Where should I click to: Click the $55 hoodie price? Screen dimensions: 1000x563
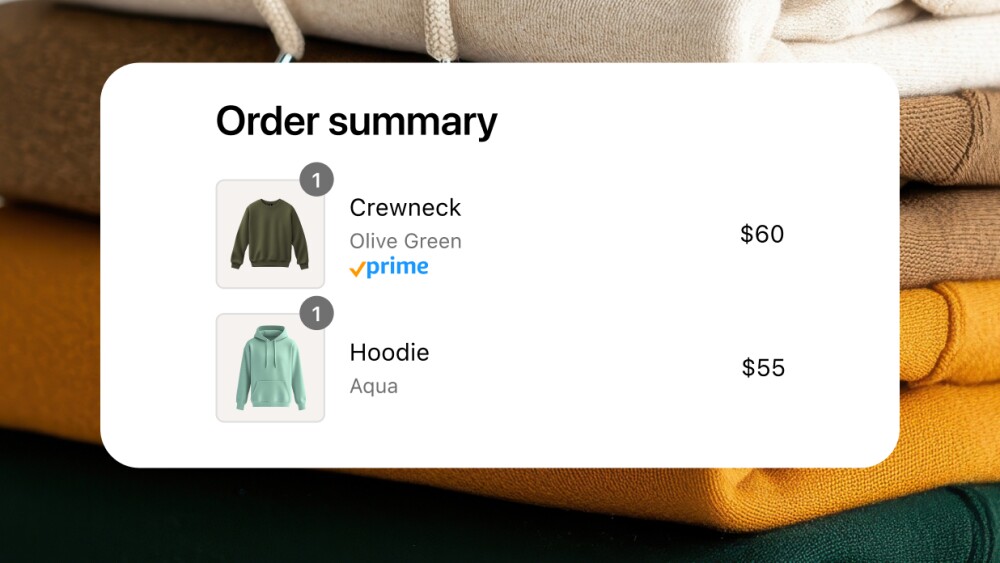click(x=763, y=368)
